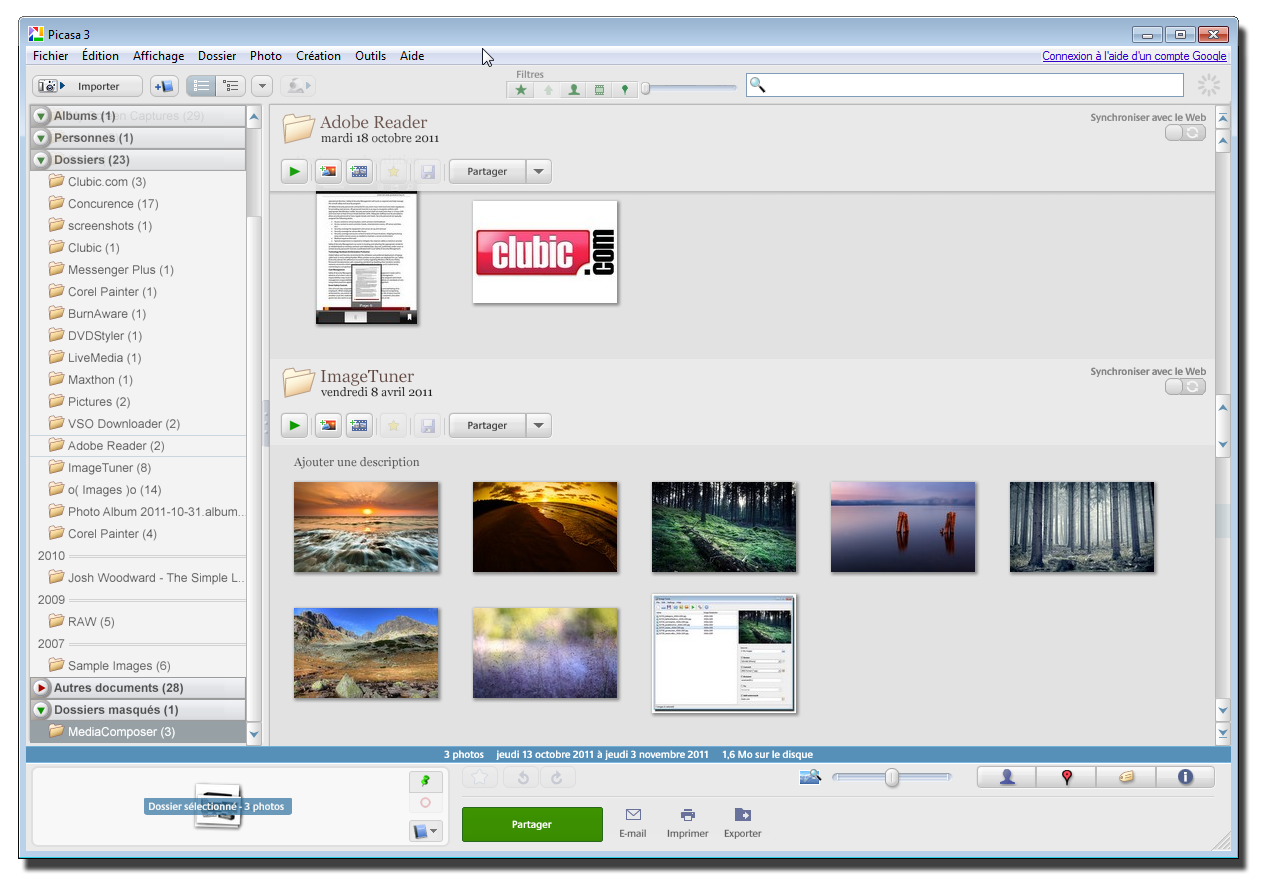
Task: Create a movie presentation from Adobe Reader
Action: (359, 172)
